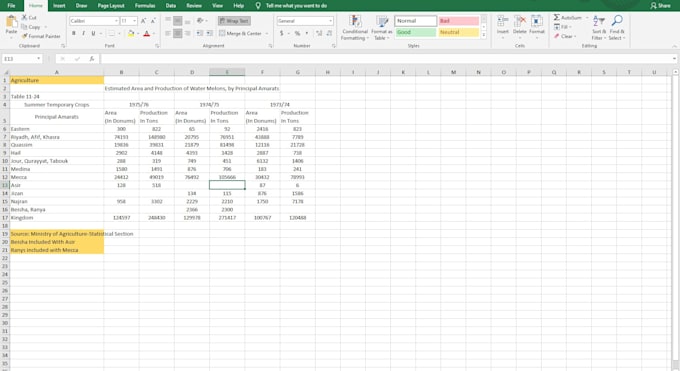Expand the AutoSum dropdown arrow
The width and height of the screenshot is (680, 371).
pyautogui.click(x=587, y=18)
